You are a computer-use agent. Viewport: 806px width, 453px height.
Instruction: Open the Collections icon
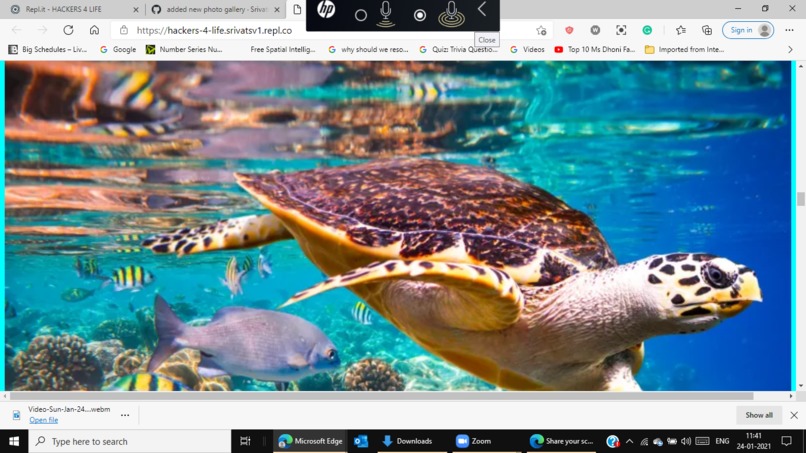[707, 30]
